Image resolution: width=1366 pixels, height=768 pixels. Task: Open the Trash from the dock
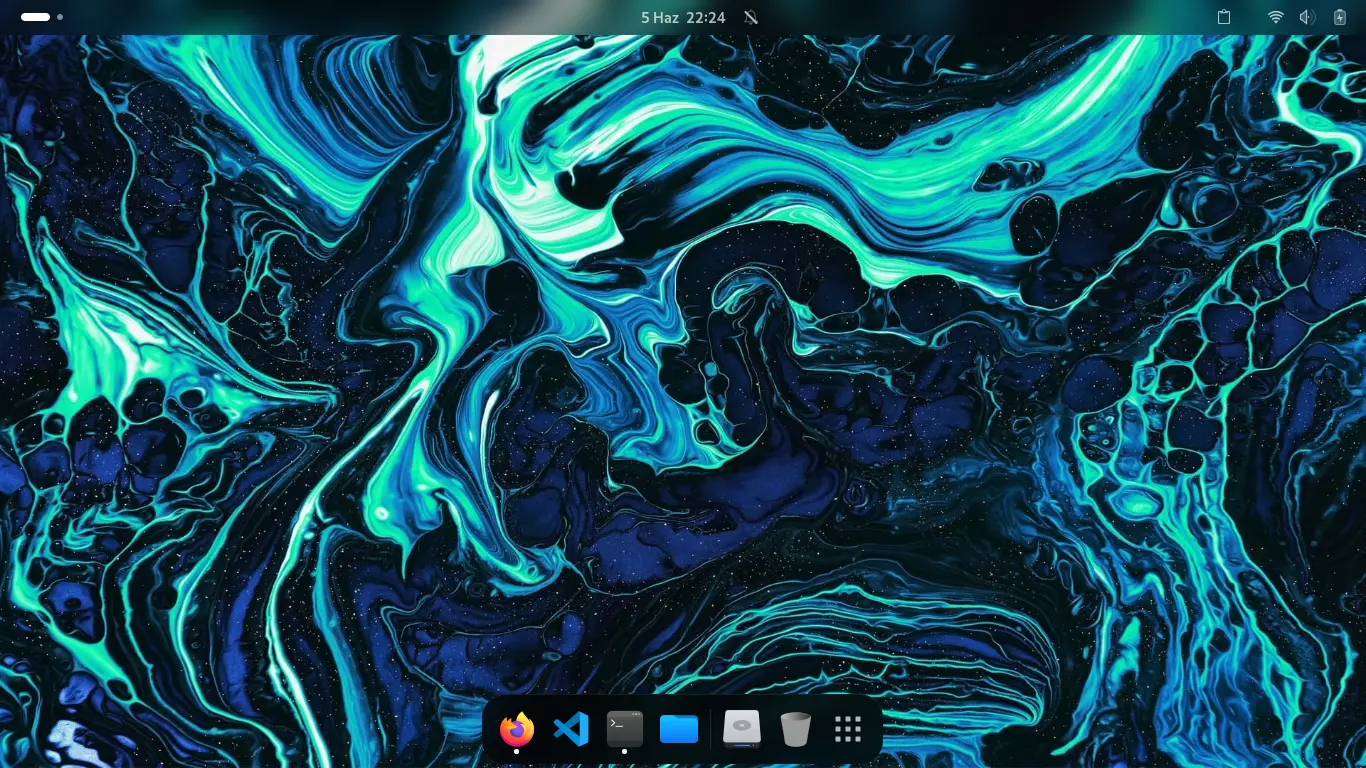tap(795, 729)
